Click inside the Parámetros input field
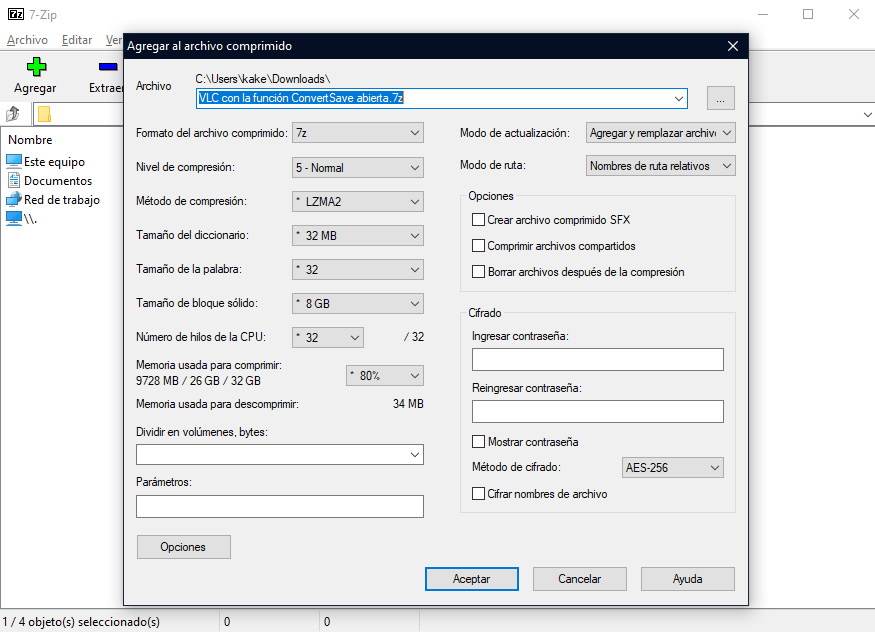Image resolution: width=875 pixels, height=632 pixels. click(279, 506)
